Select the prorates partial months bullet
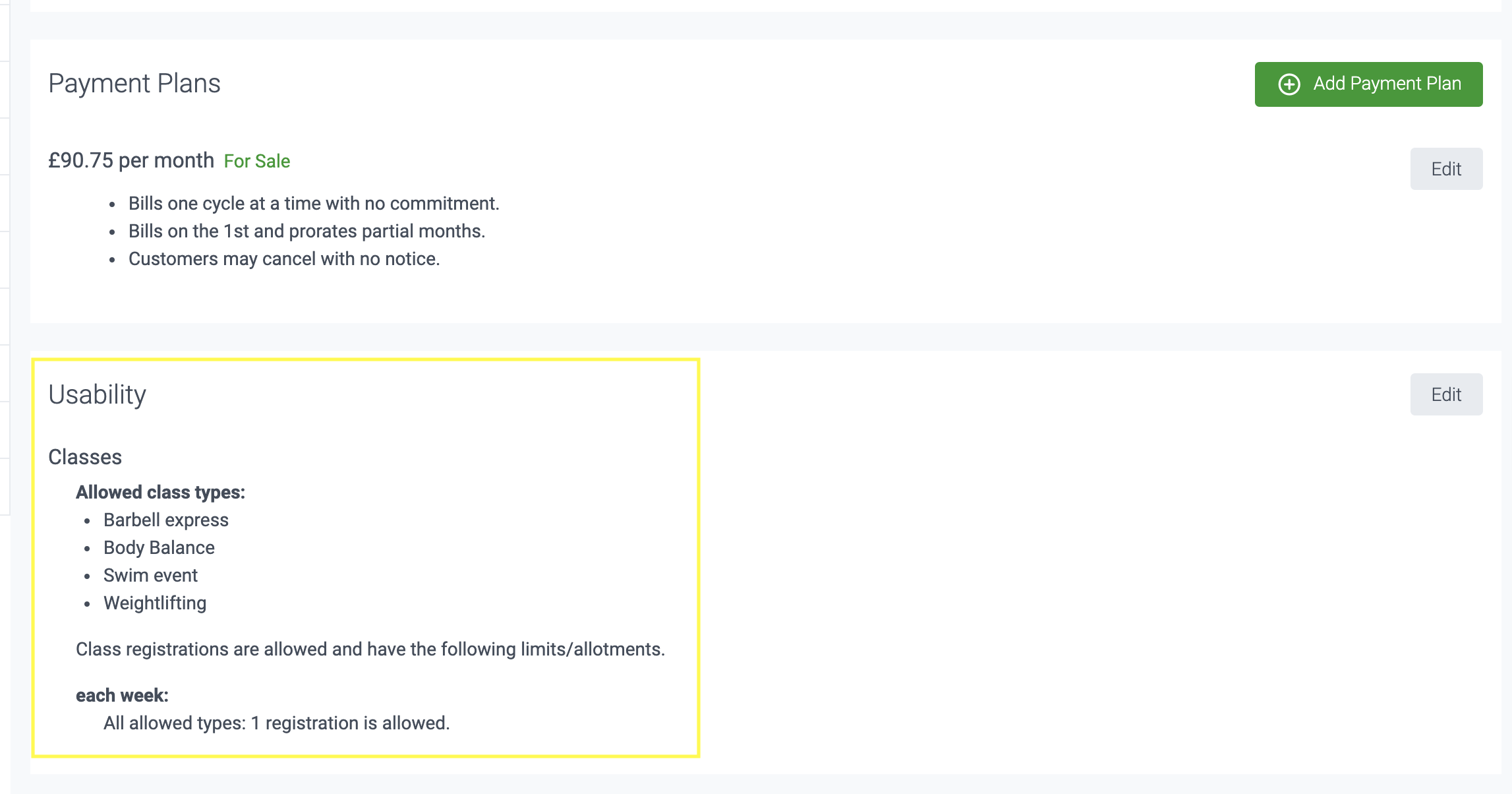1512x794 pixels. (x=306, y=231)
